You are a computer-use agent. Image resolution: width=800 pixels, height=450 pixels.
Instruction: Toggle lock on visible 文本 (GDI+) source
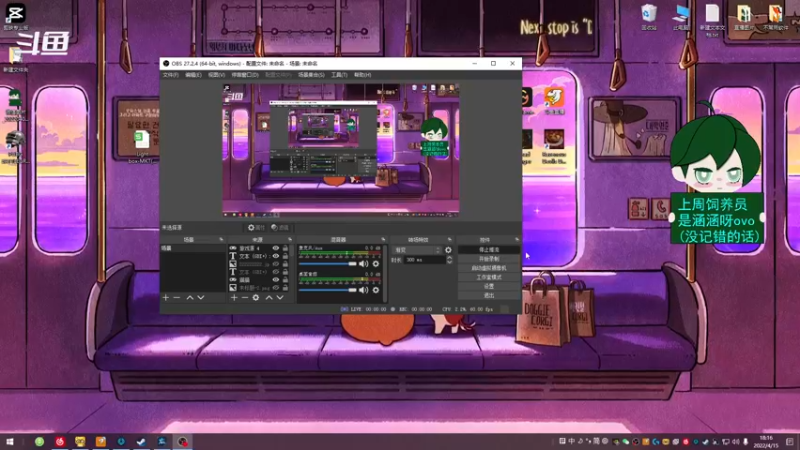click(x=285, y=256)
